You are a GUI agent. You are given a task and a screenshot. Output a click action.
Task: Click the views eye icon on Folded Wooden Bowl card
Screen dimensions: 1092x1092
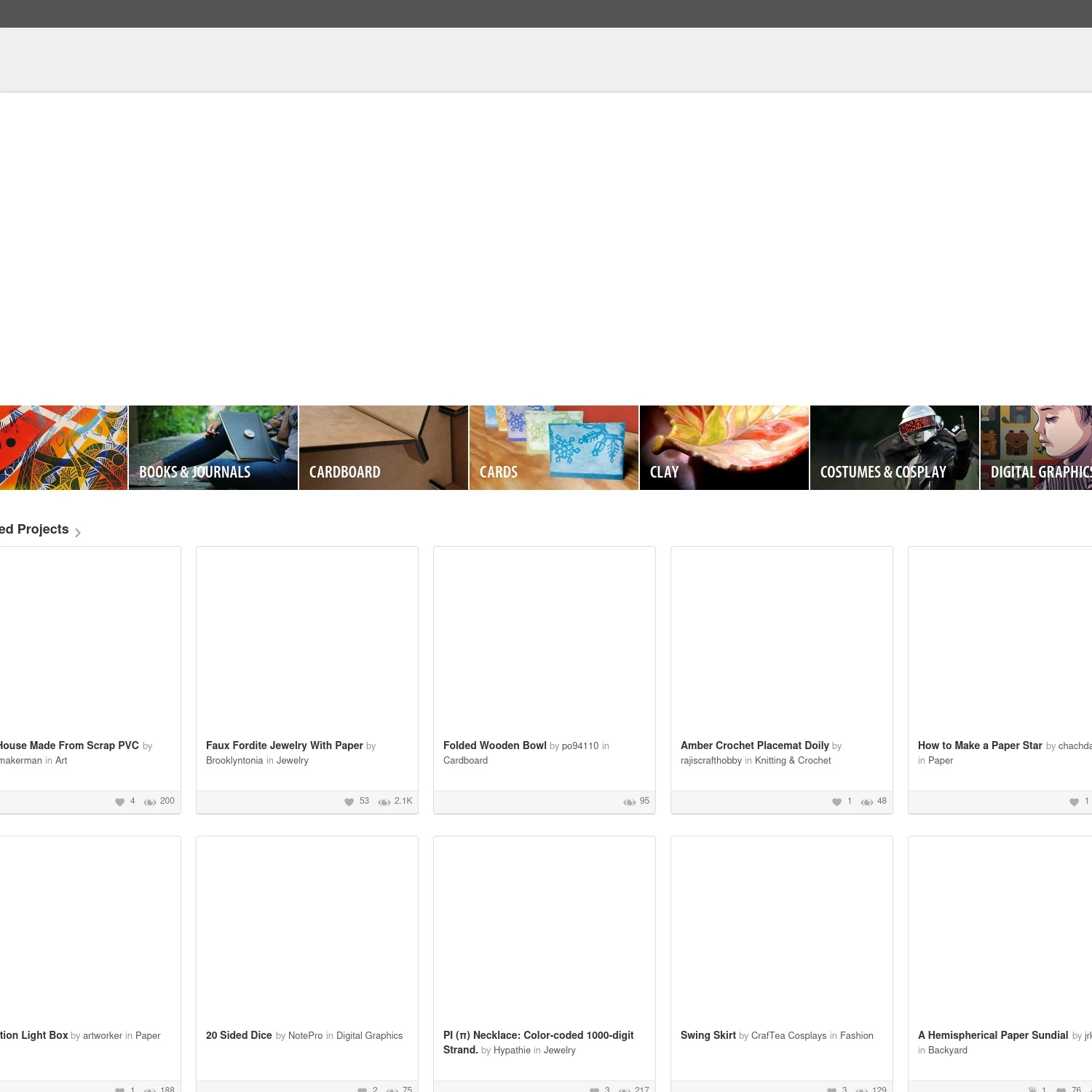630,802
